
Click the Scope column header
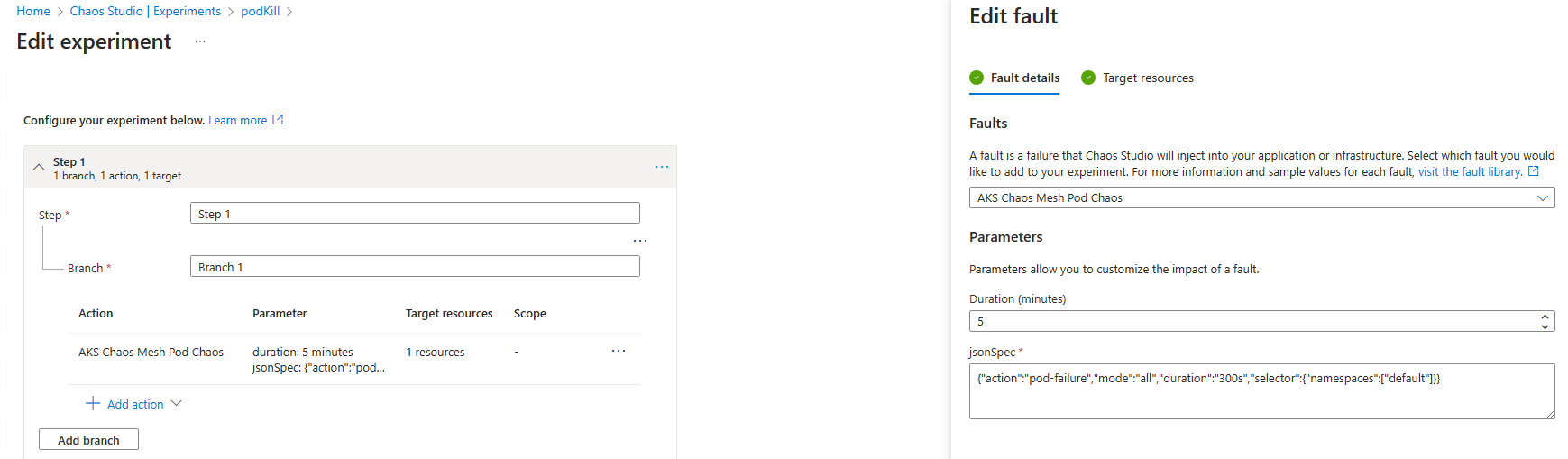(x=530, y=313)
